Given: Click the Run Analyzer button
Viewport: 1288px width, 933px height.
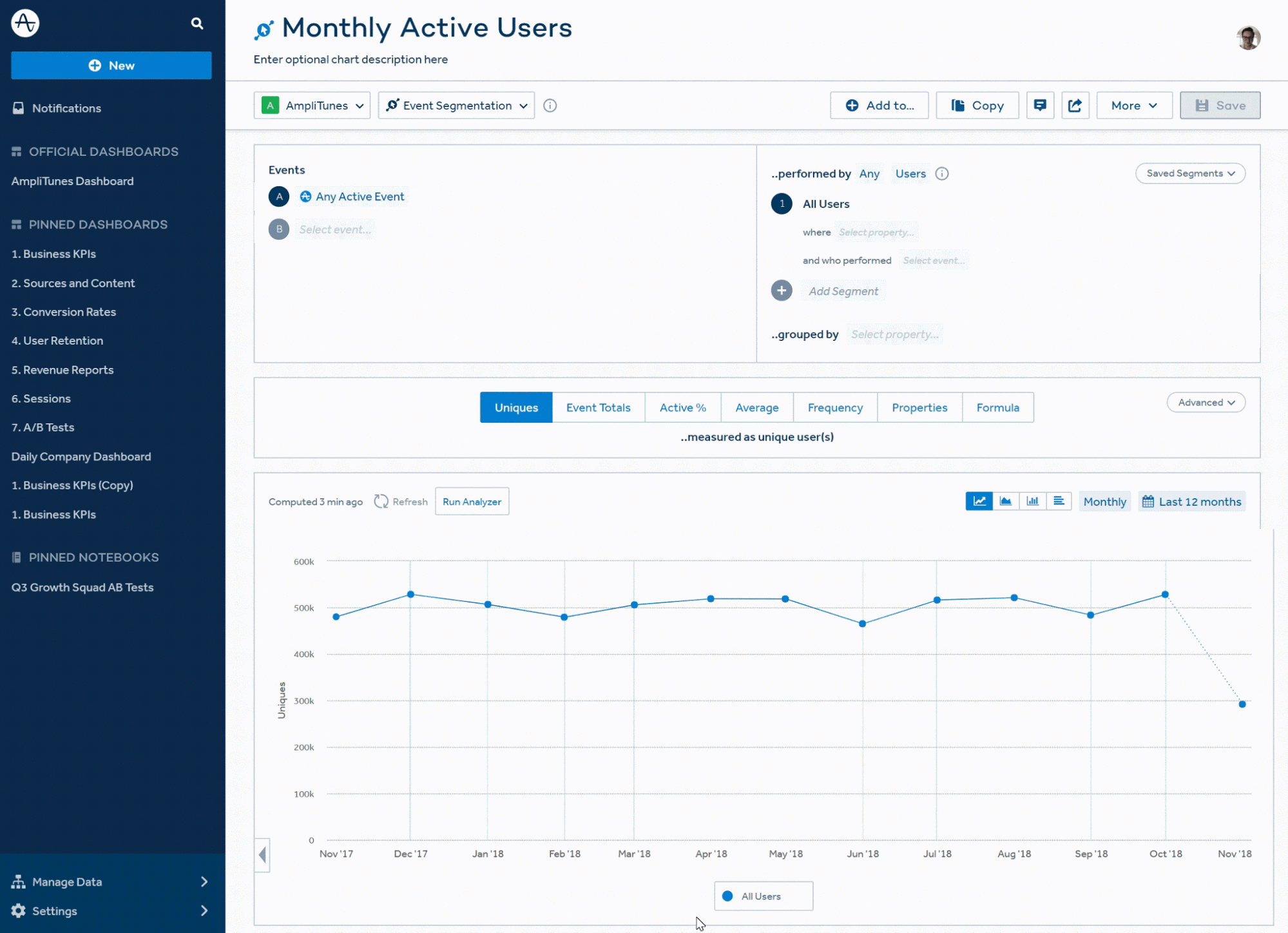Looking at the screenshot, I should pos(472,502).
